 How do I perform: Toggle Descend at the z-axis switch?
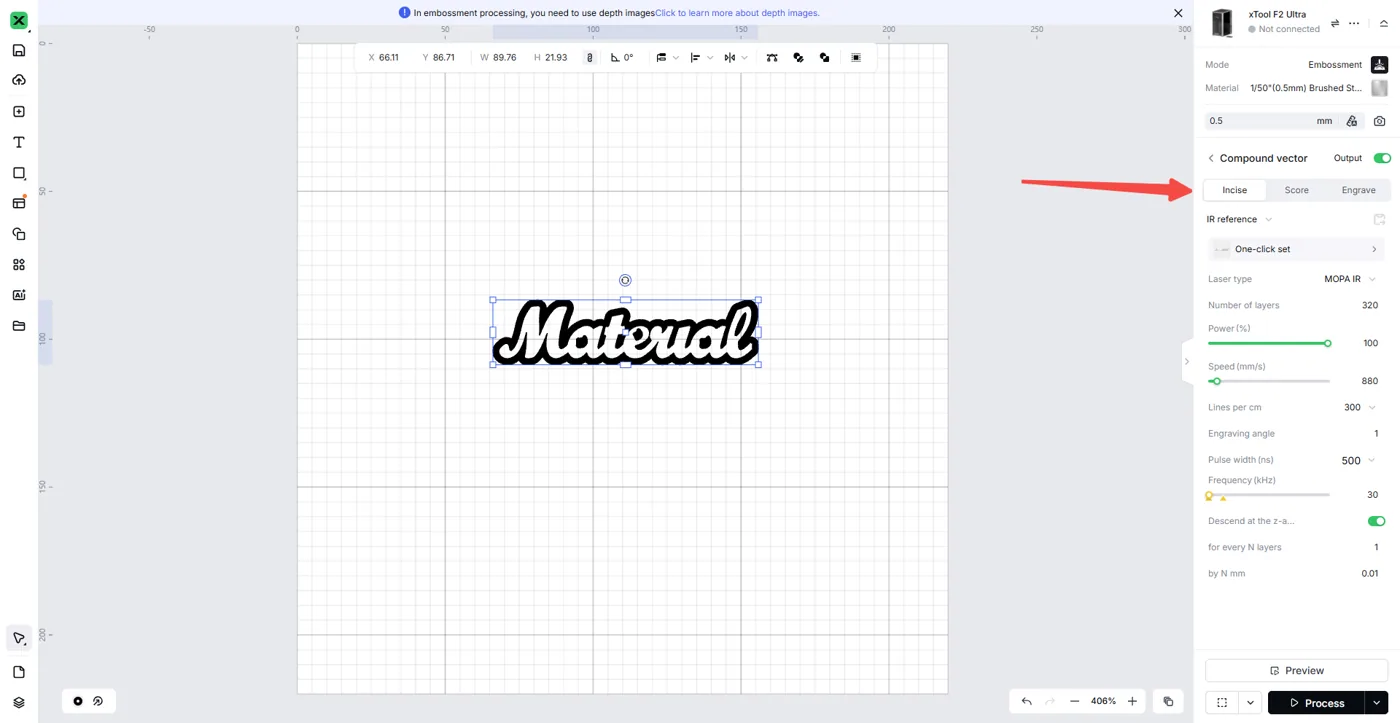1376,521
